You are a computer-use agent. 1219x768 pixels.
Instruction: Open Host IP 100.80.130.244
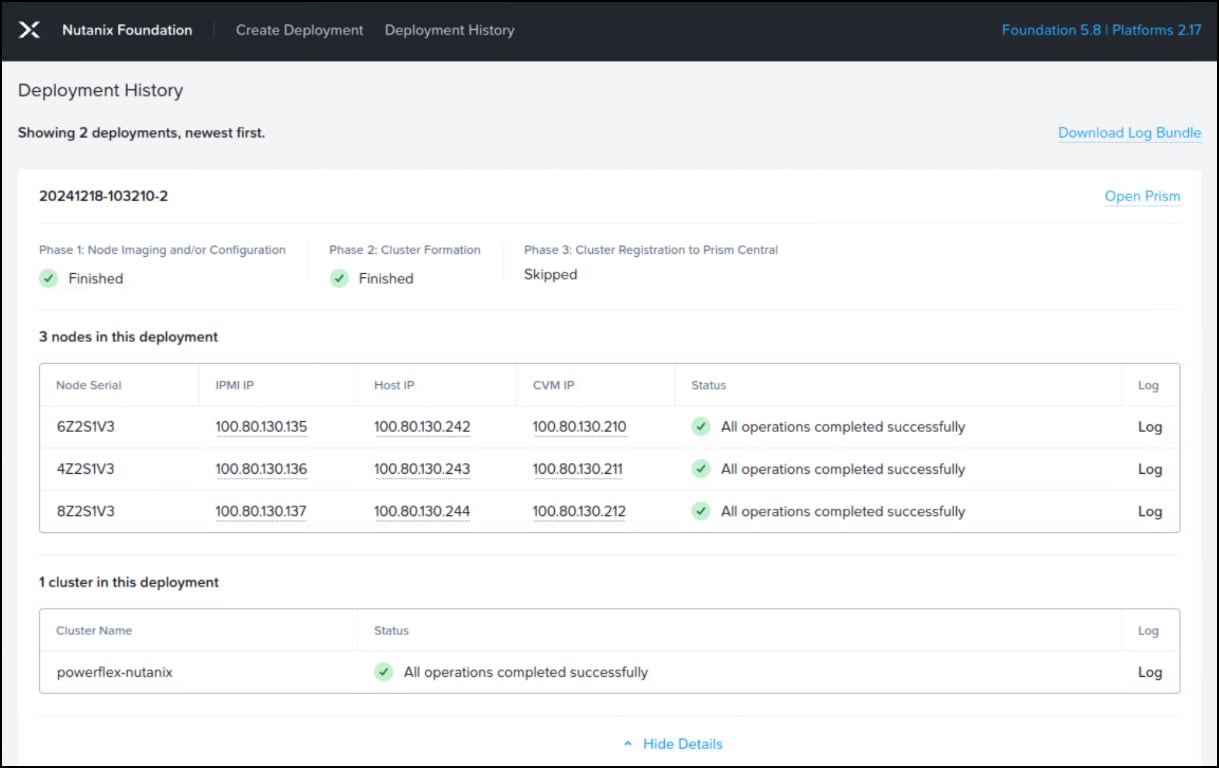[x=422, y=511]
